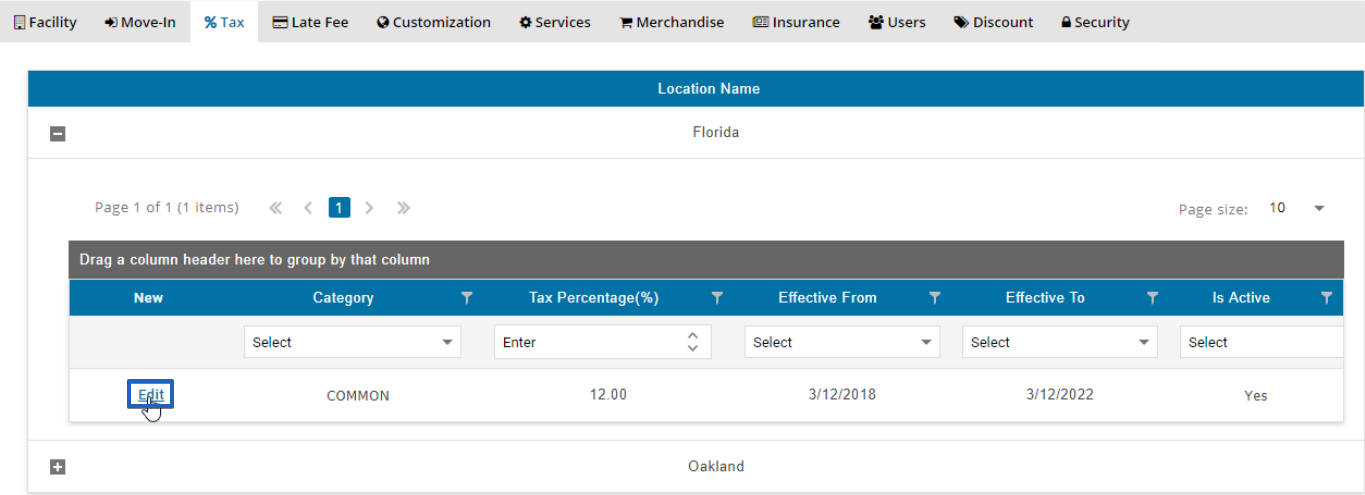Select the Tax tab

(x=224, y=22)
